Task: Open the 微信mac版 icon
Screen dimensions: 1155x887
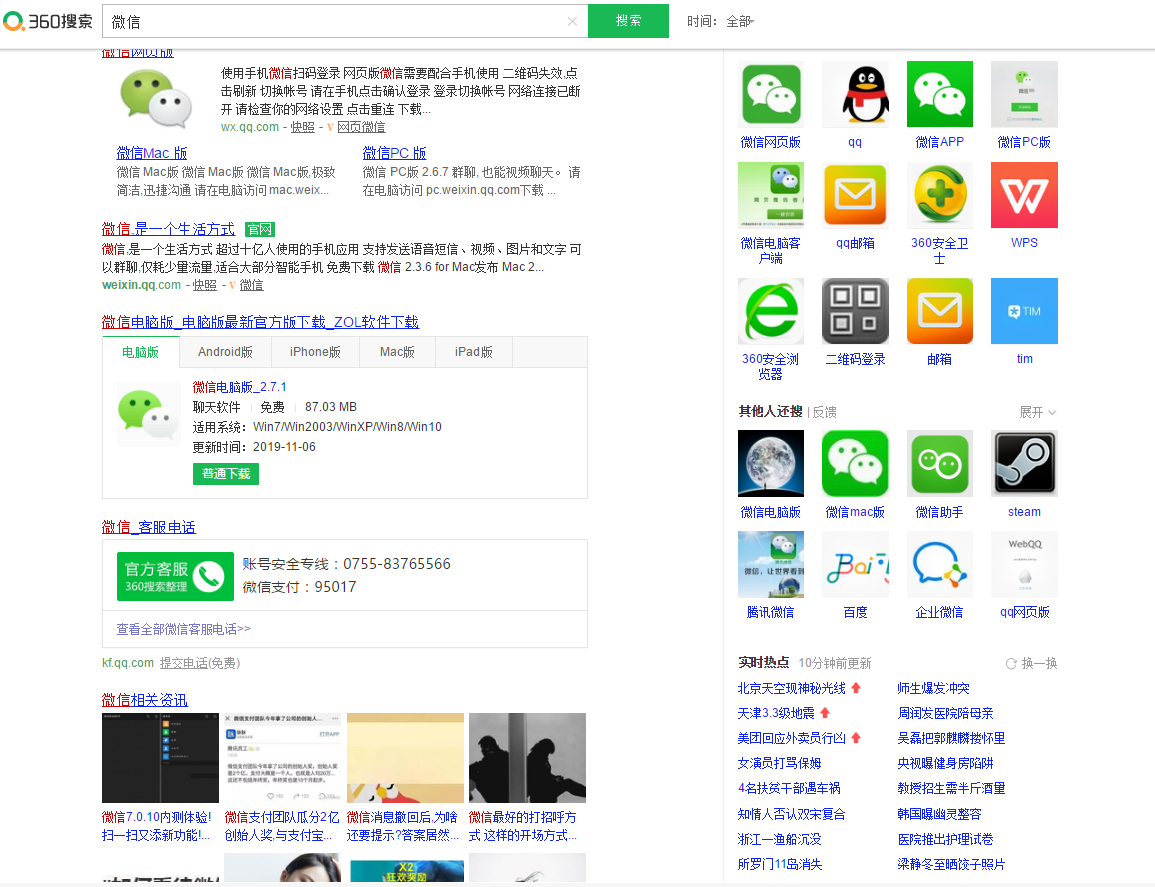Action: tap(854, 463)
